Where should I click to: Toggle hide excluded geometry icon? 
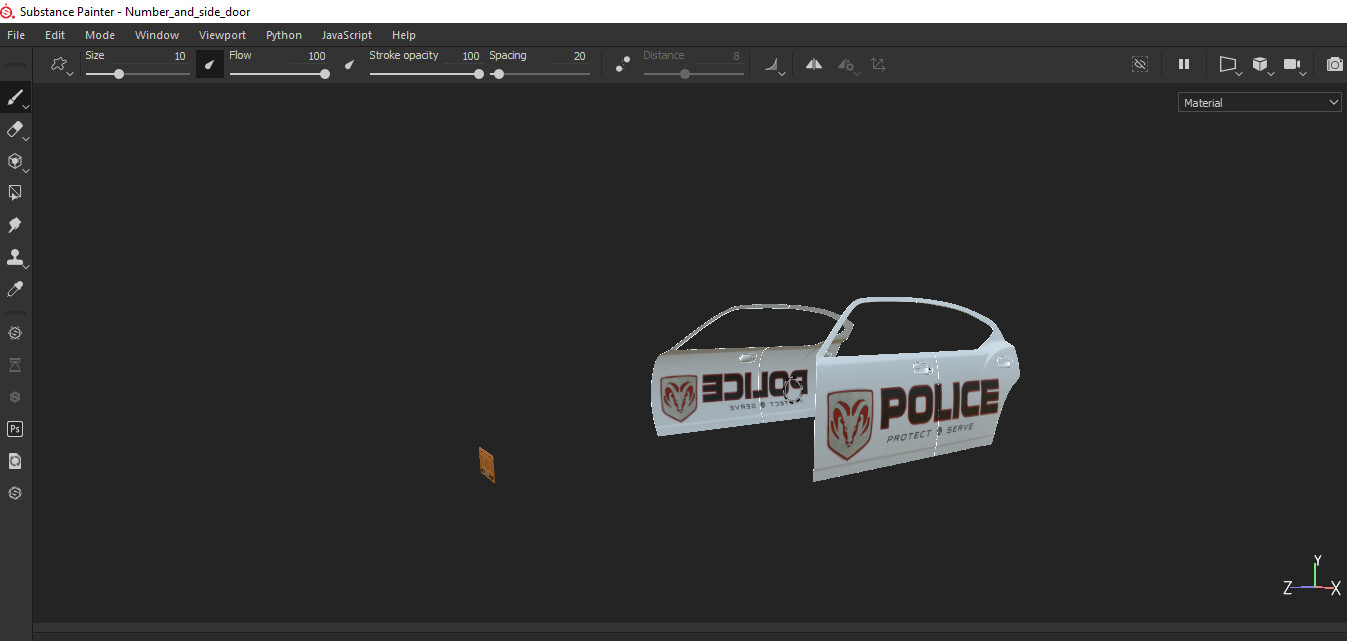[1139, 64]
